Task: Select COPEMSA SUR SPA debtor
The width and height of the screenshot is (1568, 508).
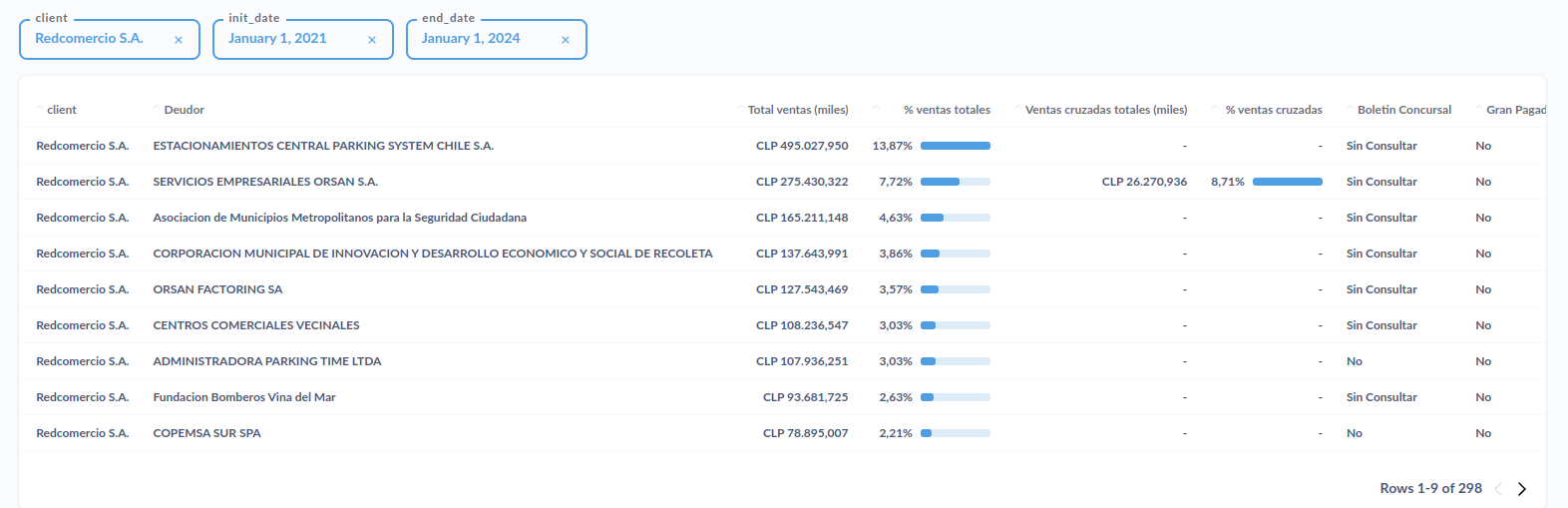Action: click(206, 433)
